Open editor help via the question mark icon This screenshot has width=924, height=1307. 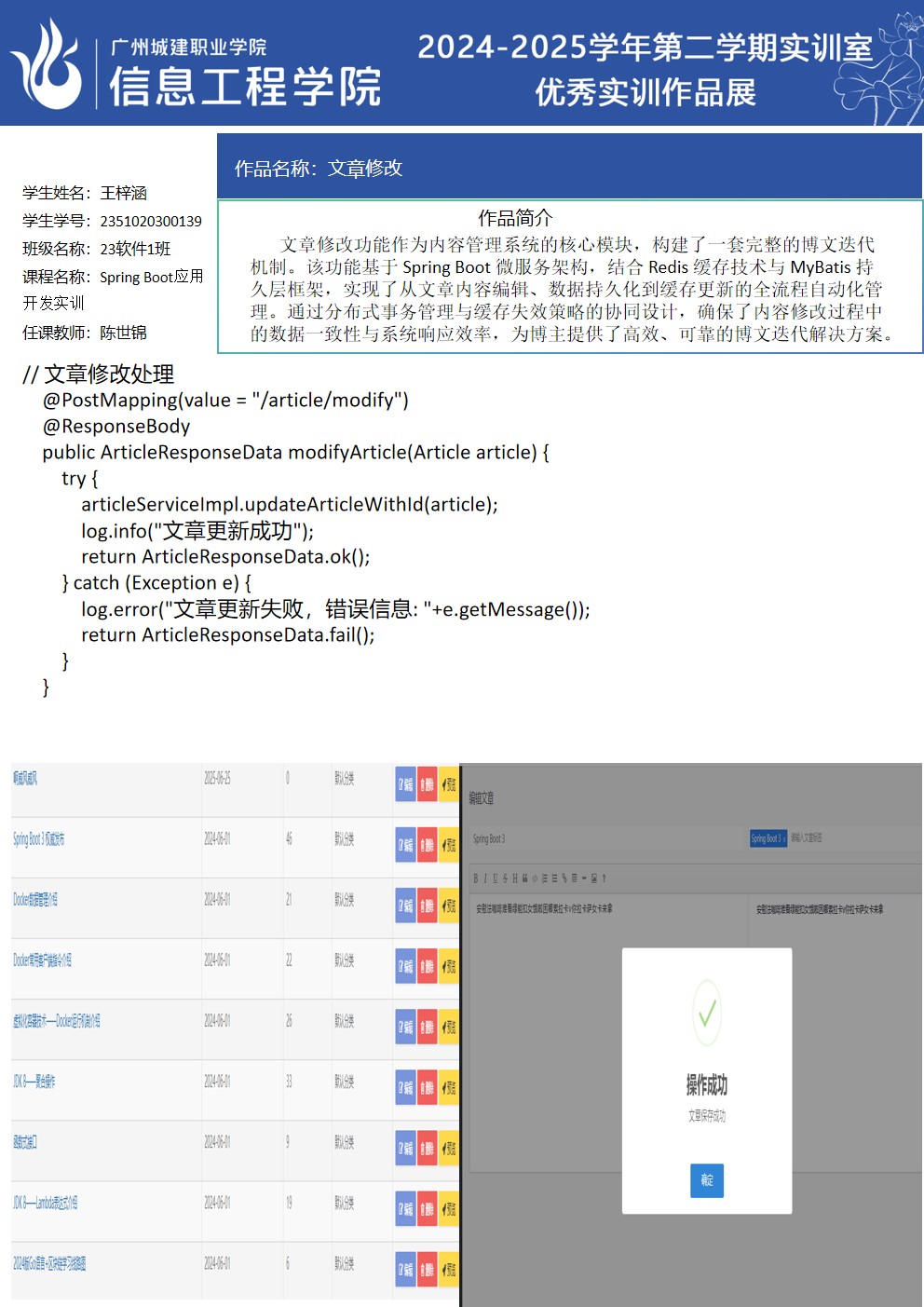605,878
